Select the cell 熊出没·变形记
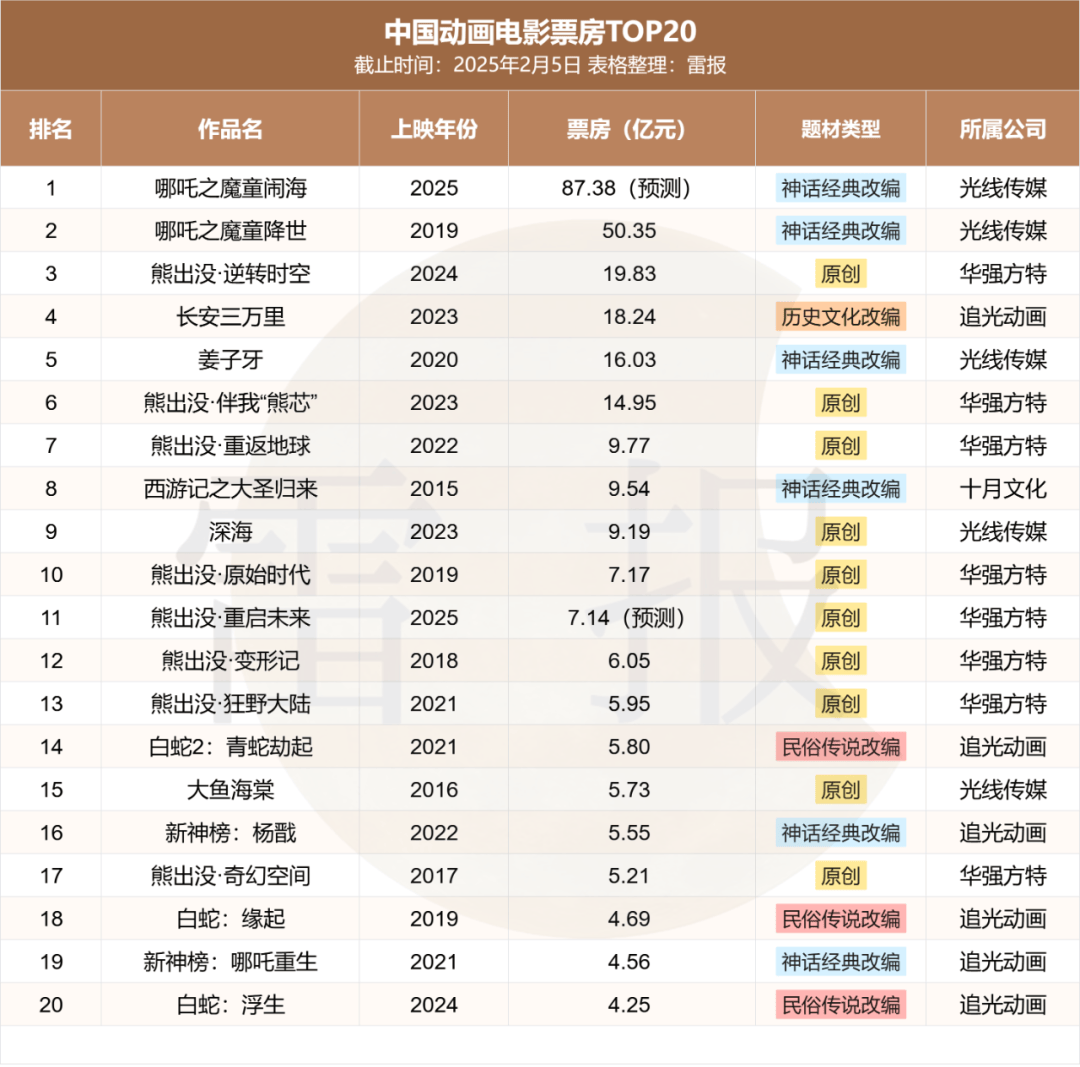Screen dimensions: 1080x1067 pos(230,661)
